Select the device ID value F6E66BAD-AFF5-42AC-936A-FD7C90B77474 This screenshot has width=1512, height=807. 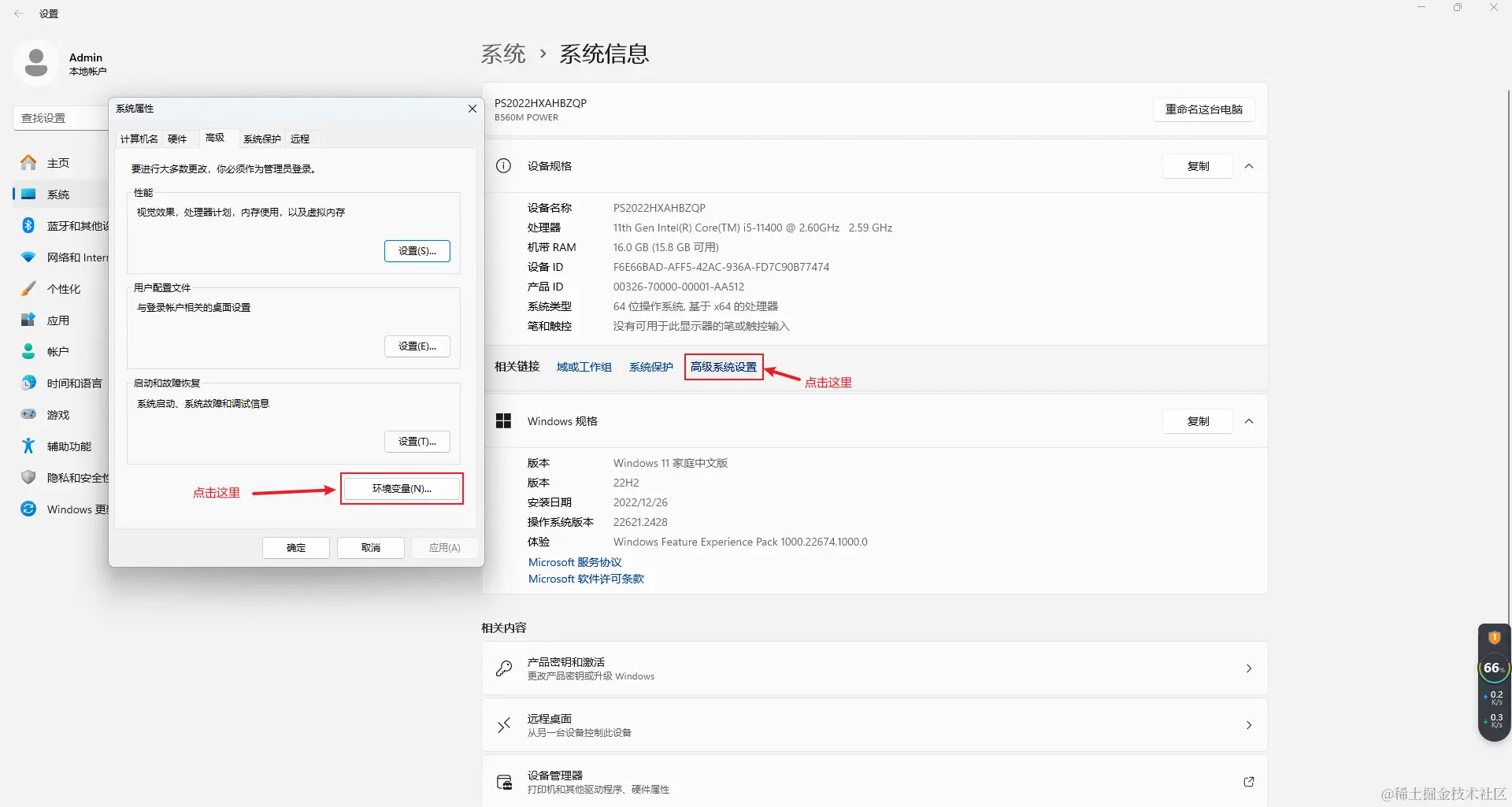(721, 267)
